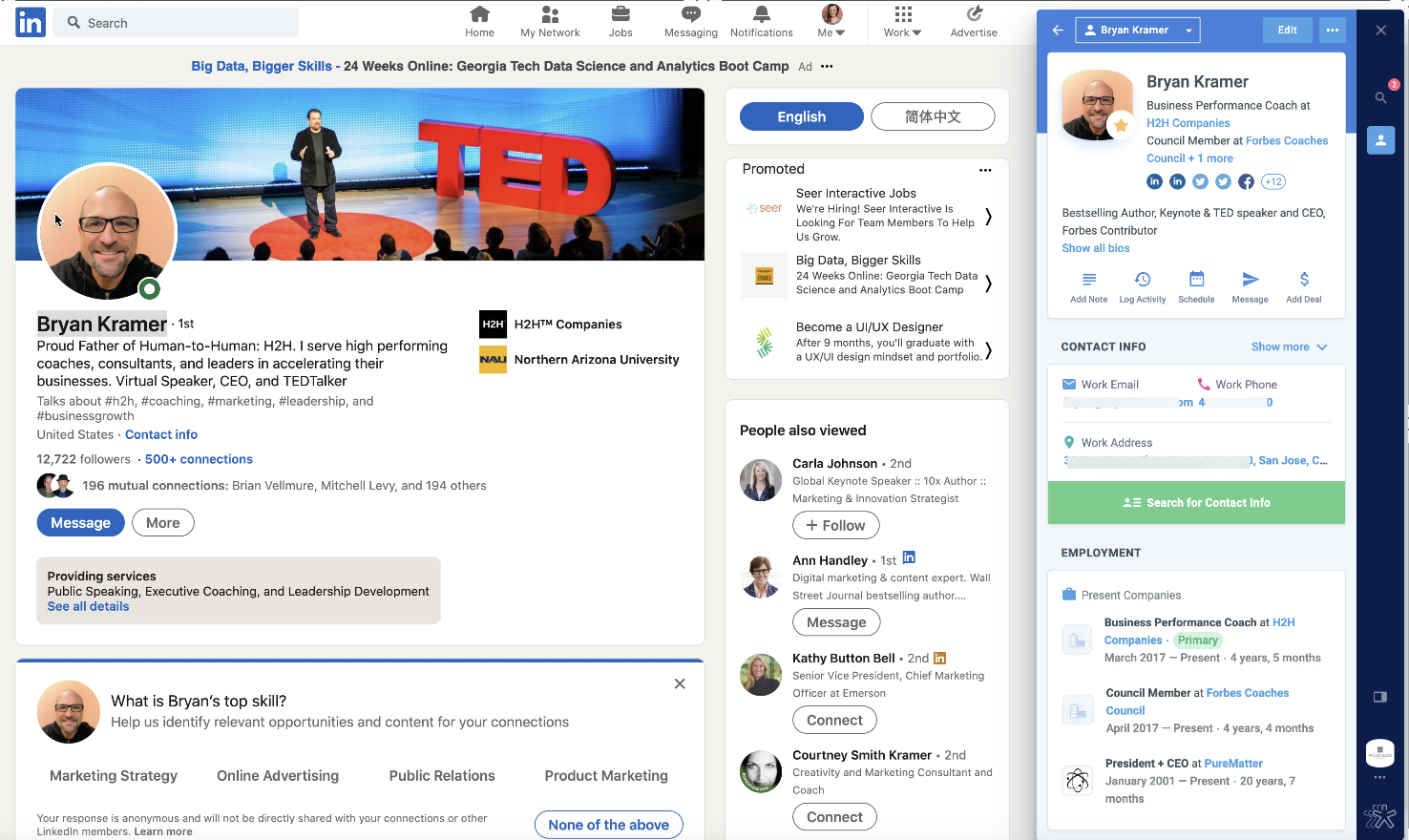
Task: Go to My Network icon
Action: 550,14
